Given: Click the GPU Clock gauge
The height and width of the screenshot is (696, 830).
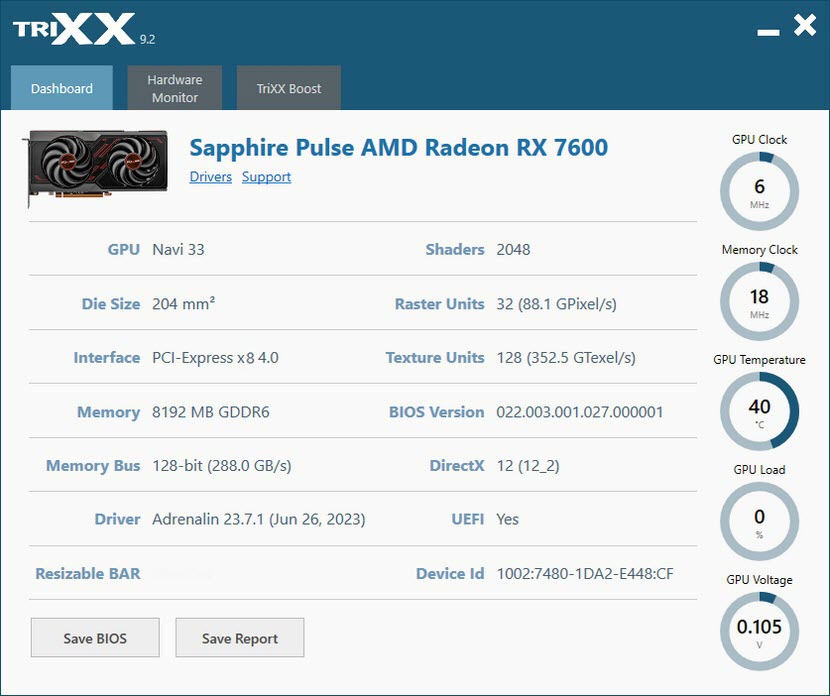Looking at the screenshot, I should coord(759,191).
